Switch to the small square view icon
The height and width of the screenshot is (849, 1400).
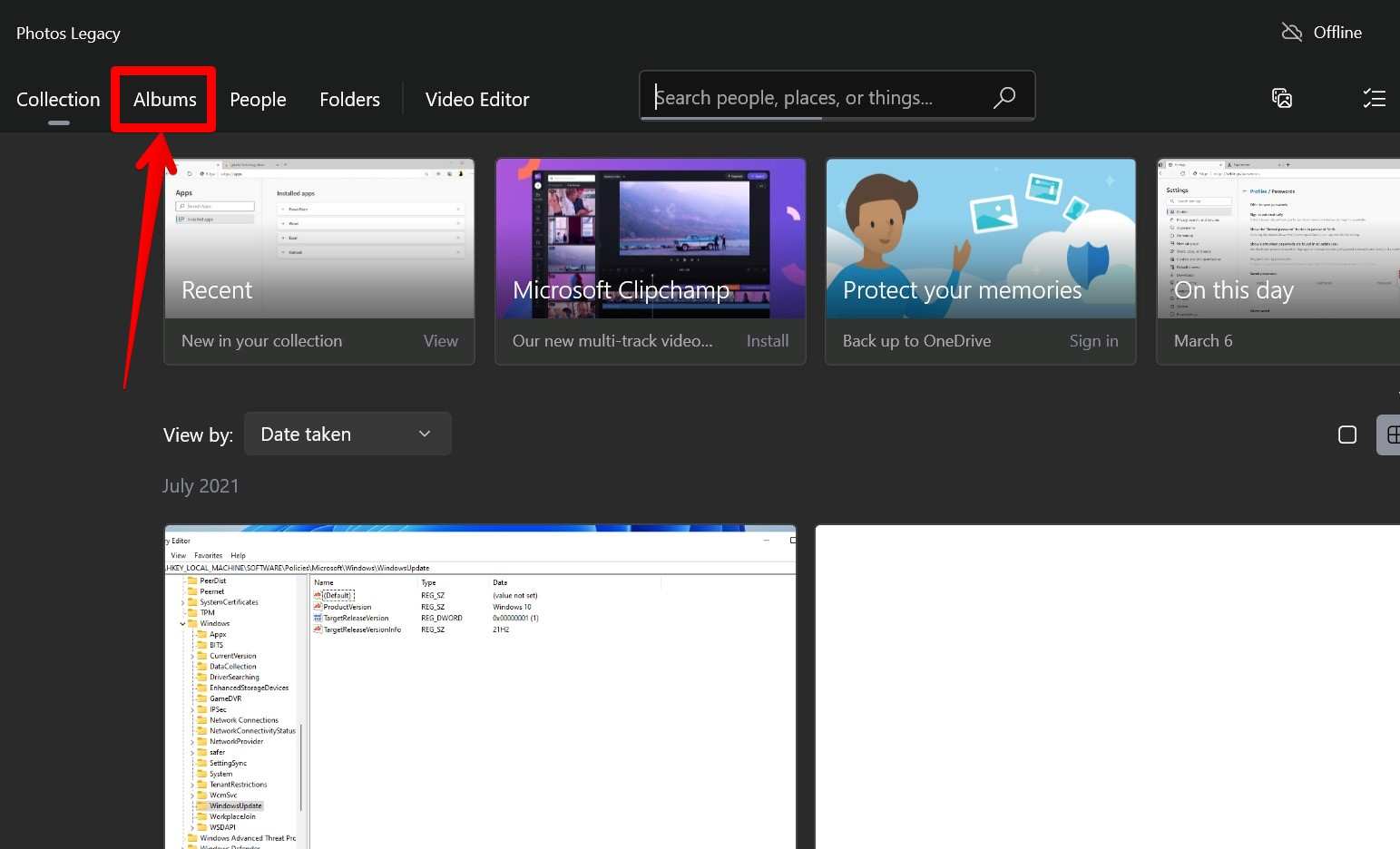[1347, 434]
